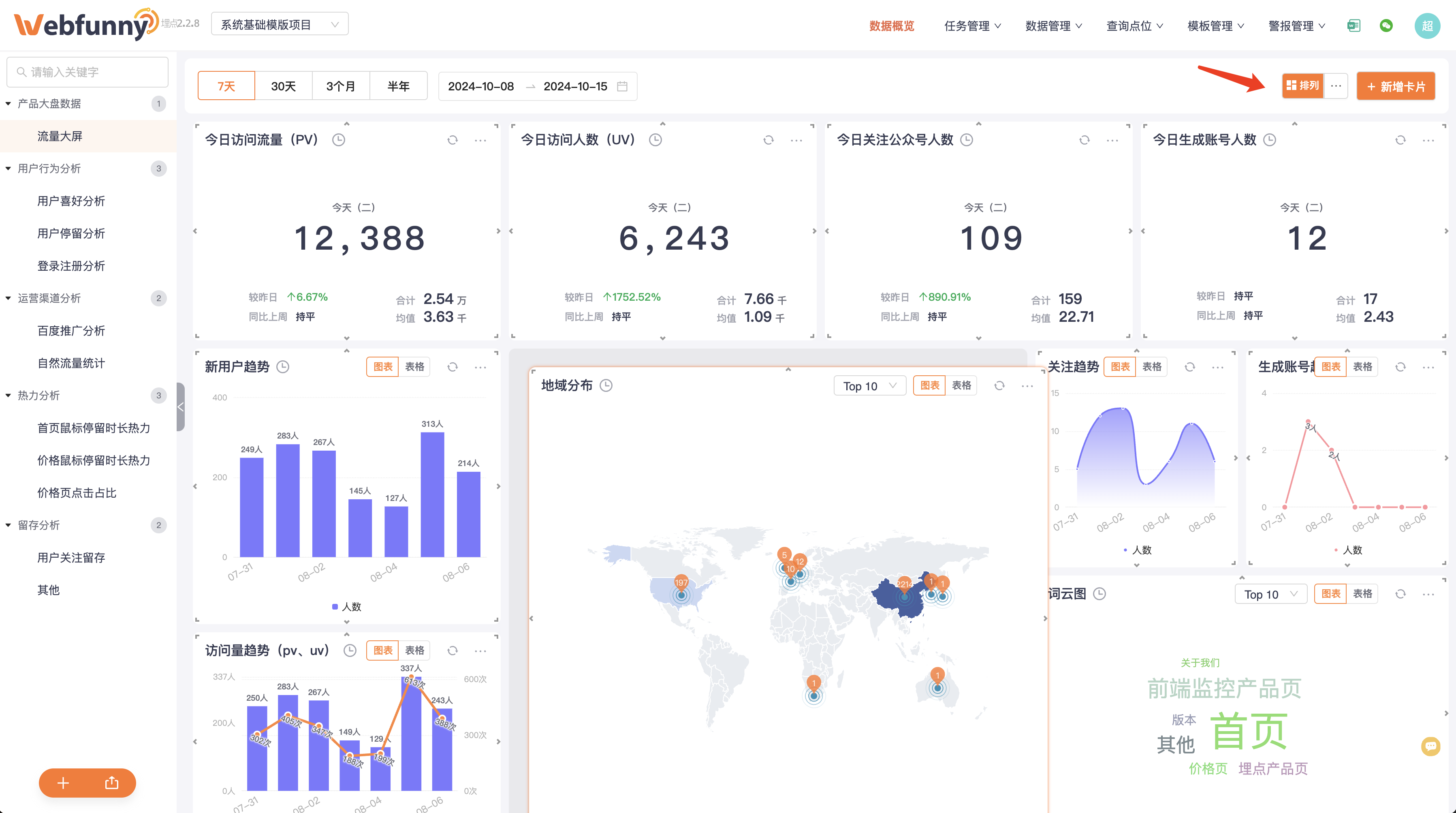1456x813 pixels.
Task: Collapse the sidebar with the edge handle
Action: pyautogui.click(x=180, y=406)
